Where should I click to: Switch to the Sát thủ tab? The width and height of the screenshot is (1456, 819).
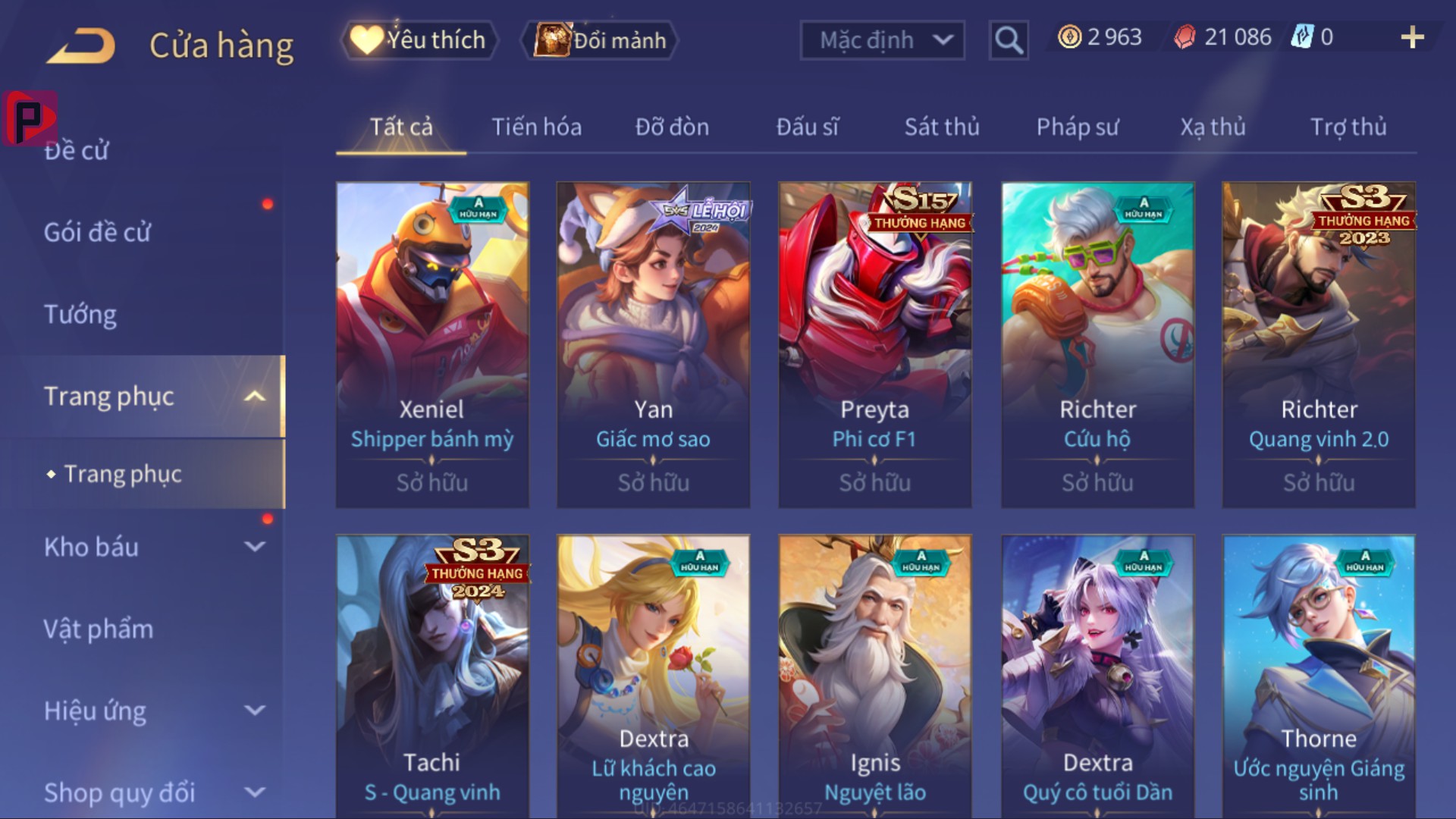942,127
